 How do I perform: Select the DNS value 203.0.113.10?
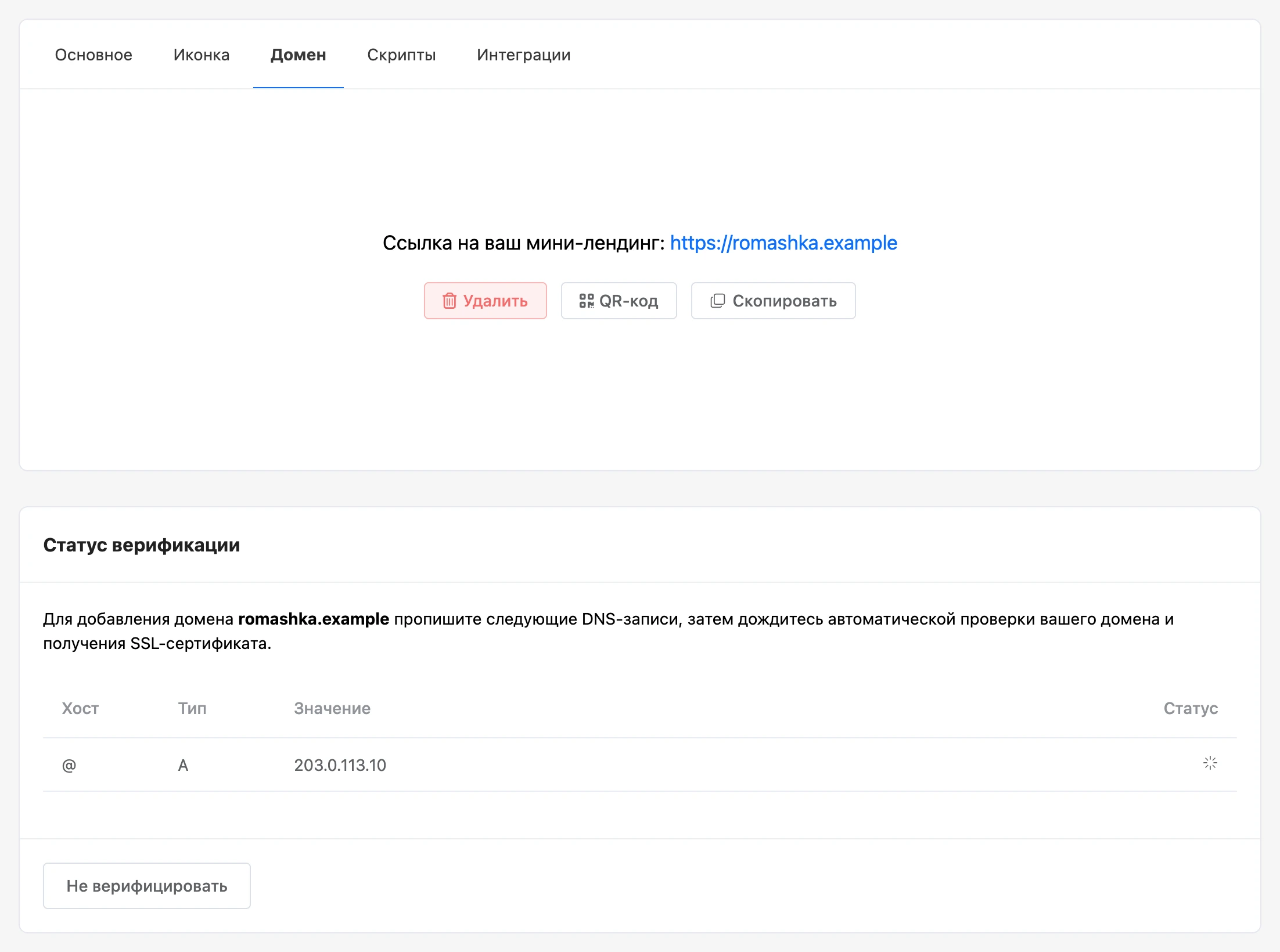[340, 765]
